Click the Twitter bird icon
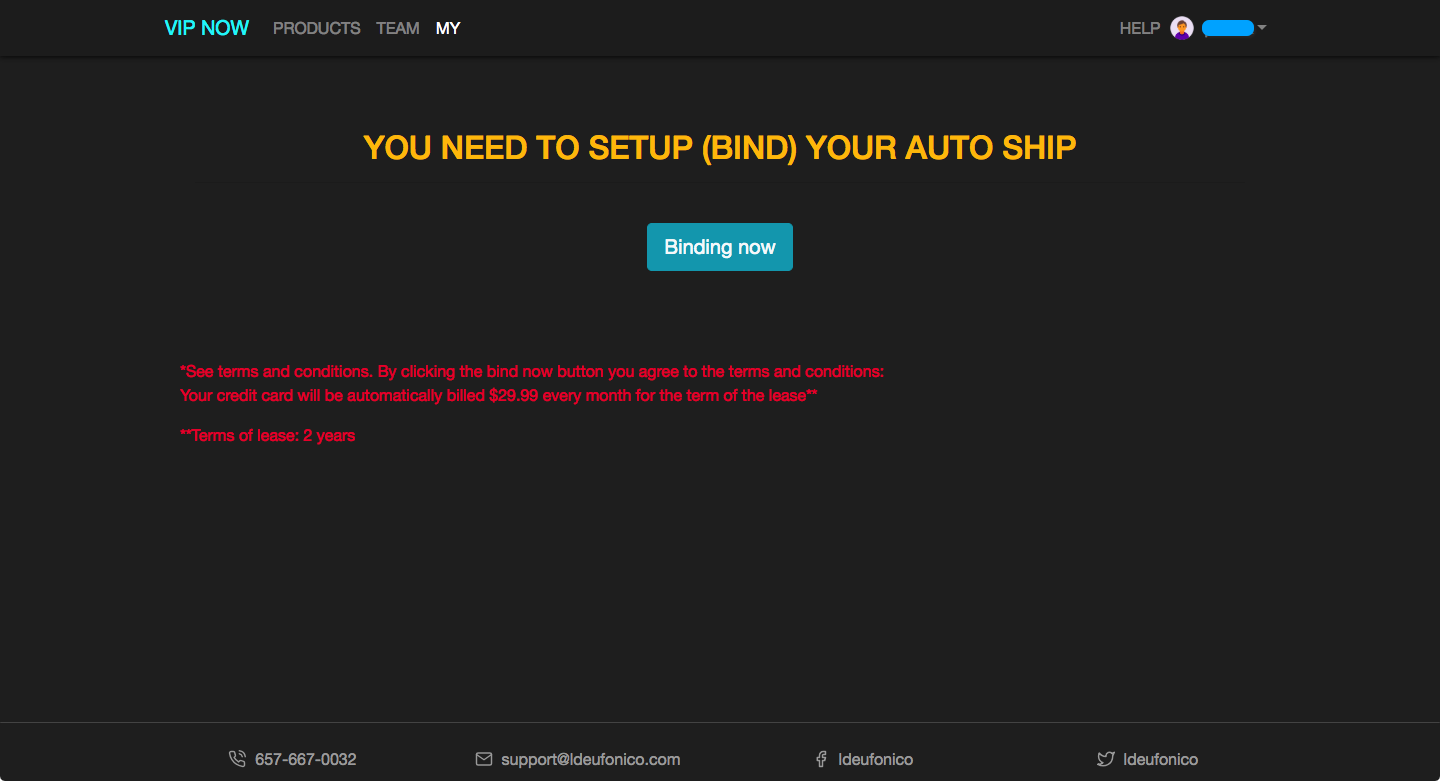This screenshot has width=1440, height=781. (1105, 759)
